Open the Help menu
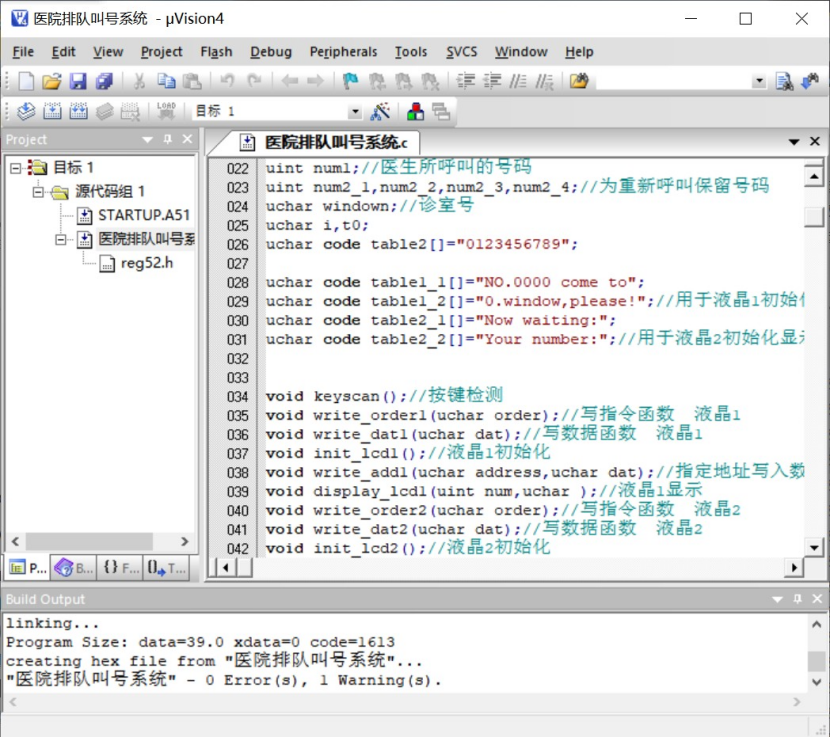The width and height of the screenshot is (830, 738). [579, 52]
